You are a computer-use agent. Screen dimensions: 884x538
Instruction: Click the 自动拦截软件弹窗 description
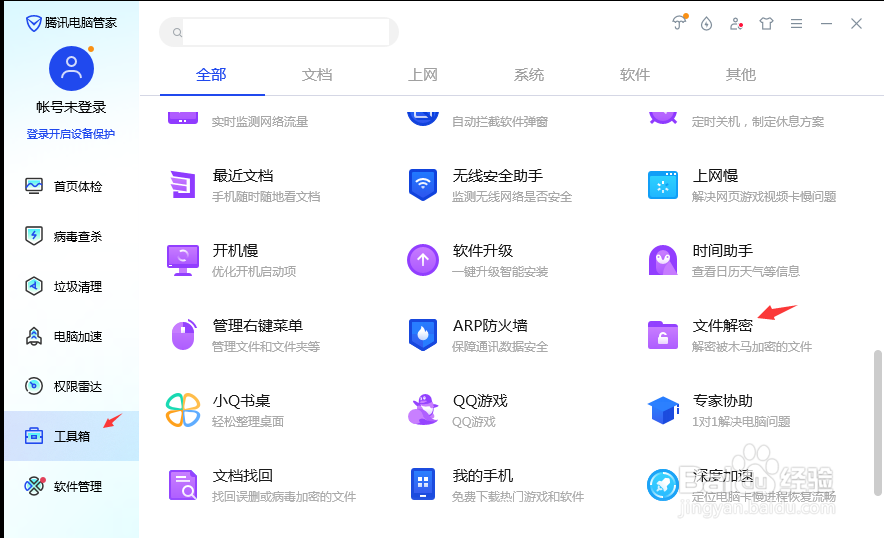(500, 122)
